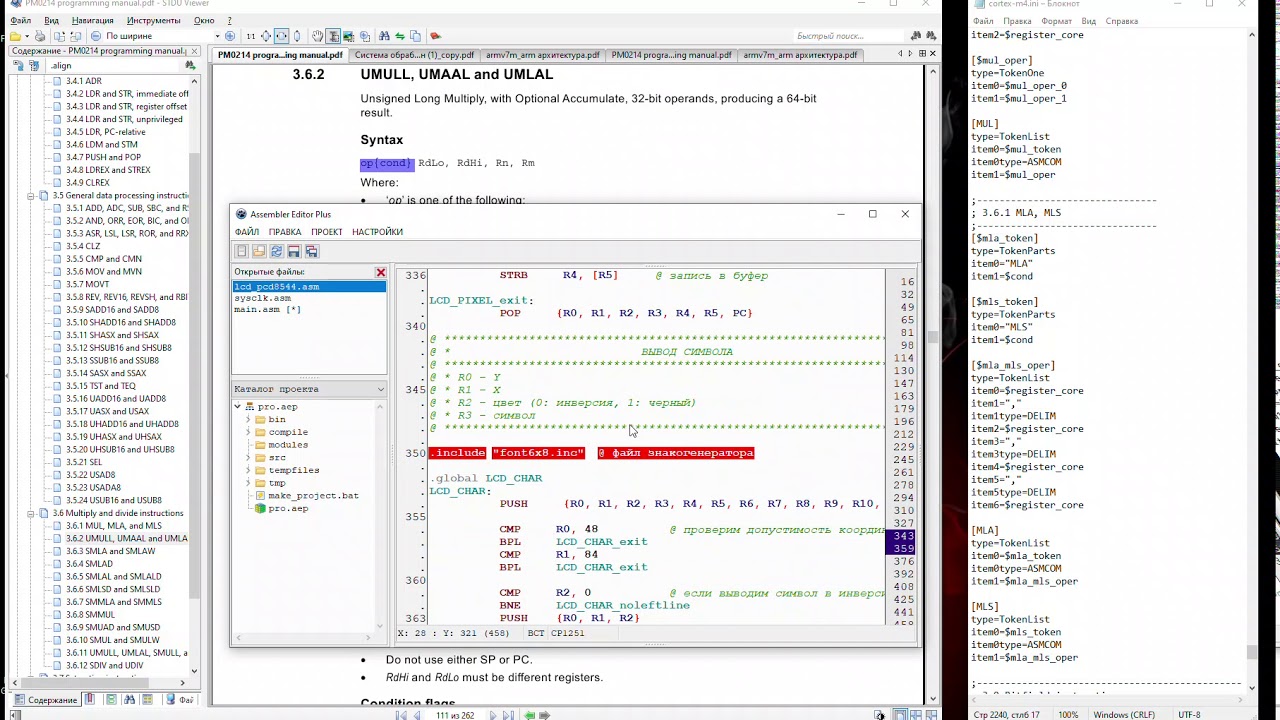
Task: Go to first page icon
Action: (401, 715)
